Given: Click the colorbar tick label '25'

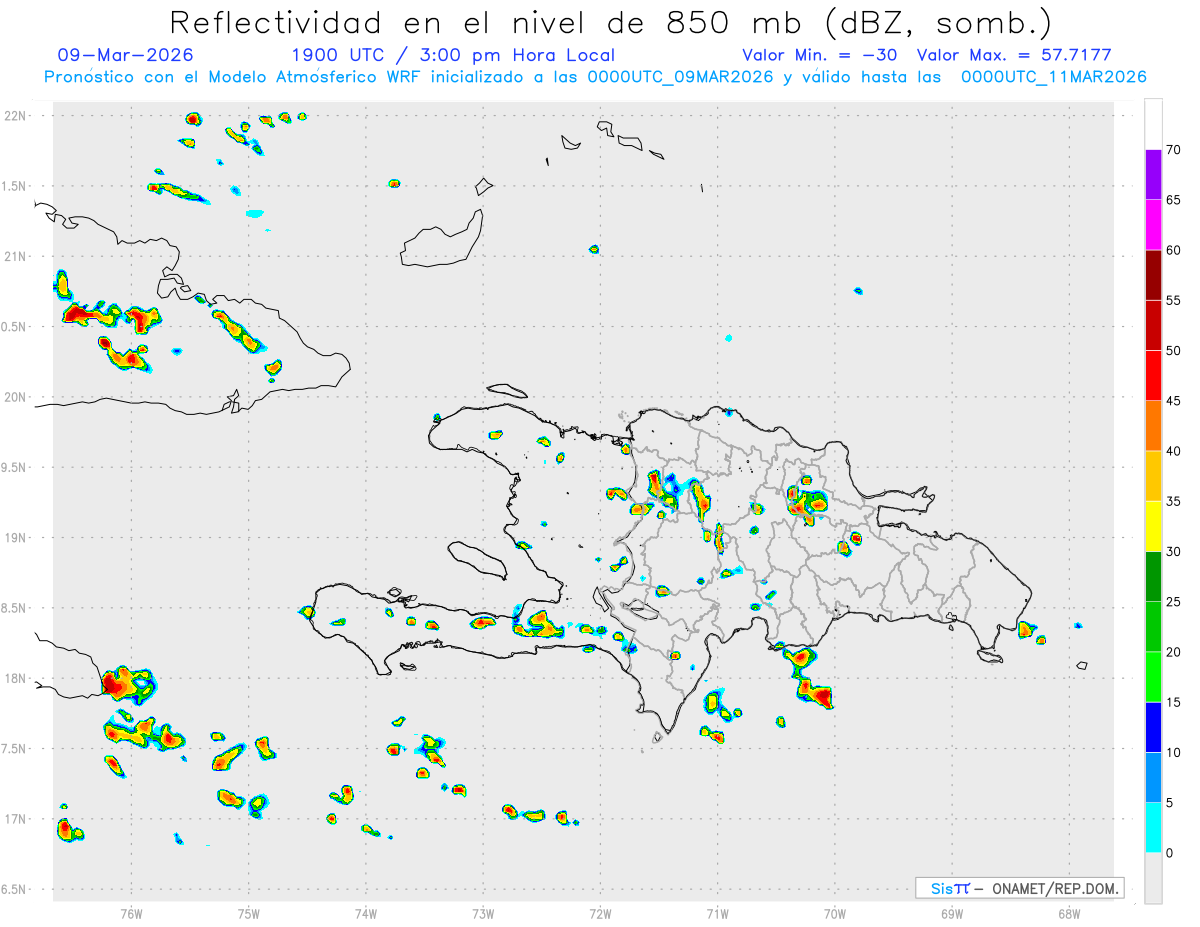Looking at the screenshot, I should pos(1174,602).
